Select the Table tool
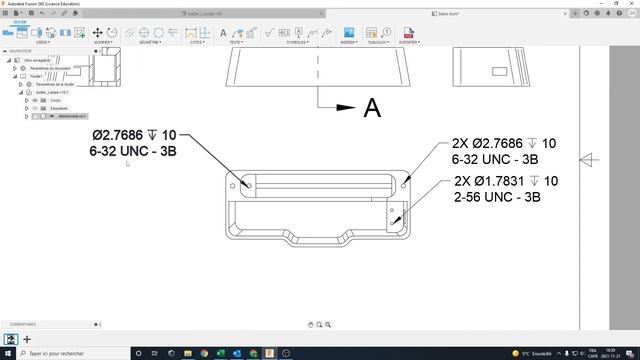 click(371, 33)
